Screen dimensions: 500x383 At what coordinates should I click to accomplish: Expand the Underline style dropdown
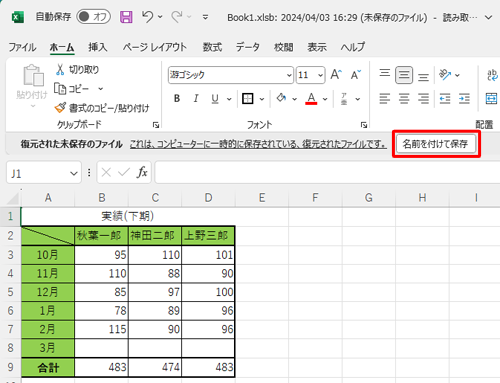(x=229, y=99)
